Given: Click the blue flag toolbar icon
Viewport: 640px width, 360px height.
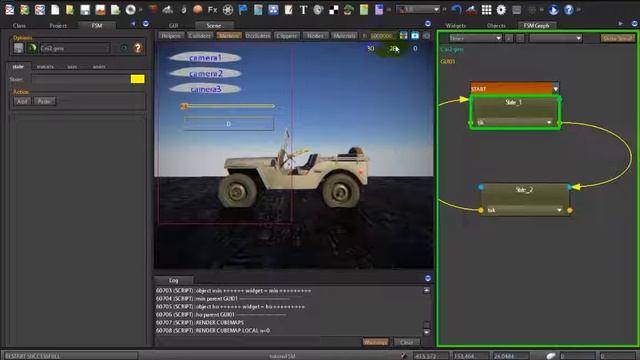Looking at the screenshot, I should 243,9.
